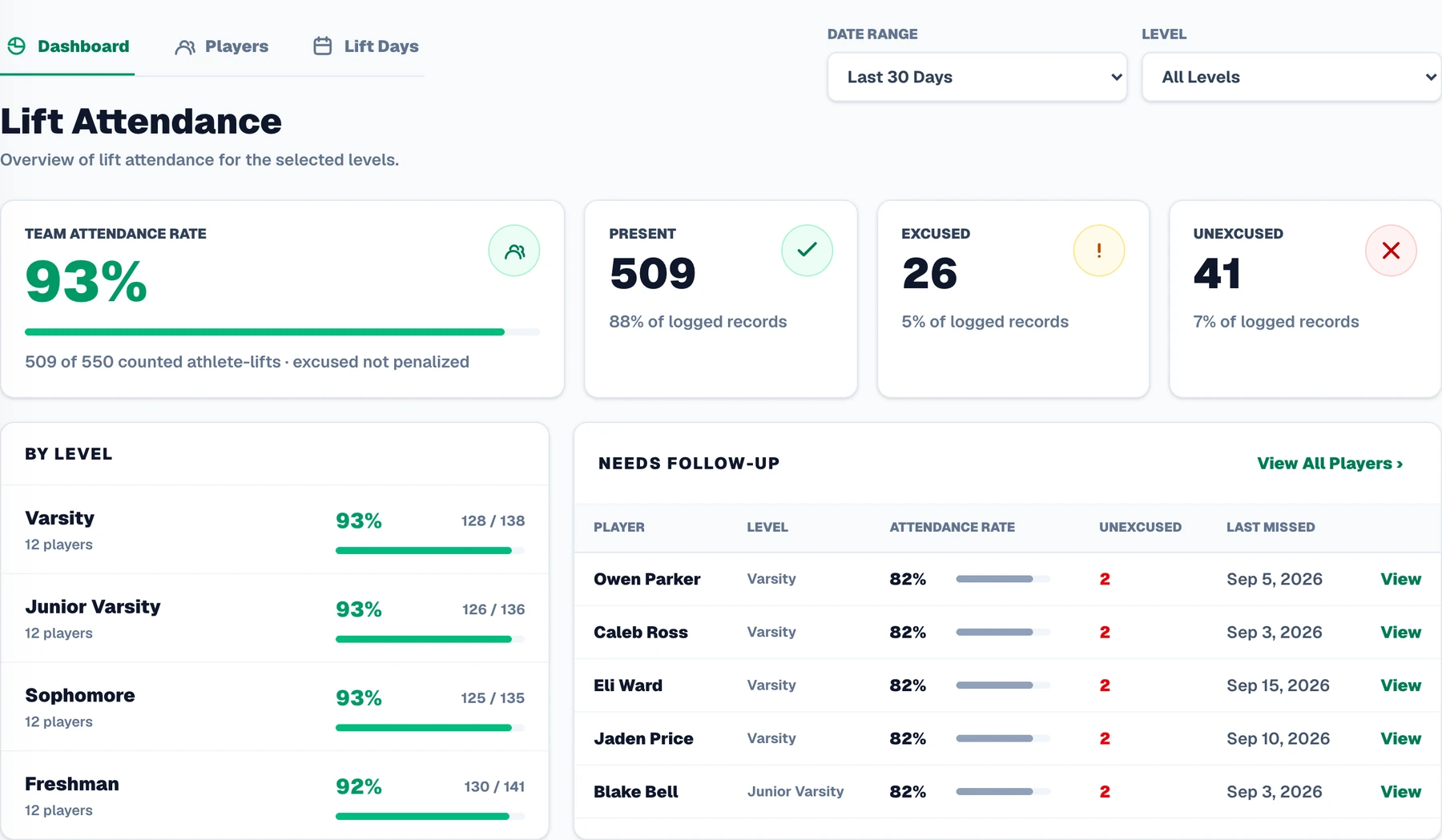Viewport: 1442px width, 840px height.
Task: Switch to the Players tab
Action: [x=222, y=46]
